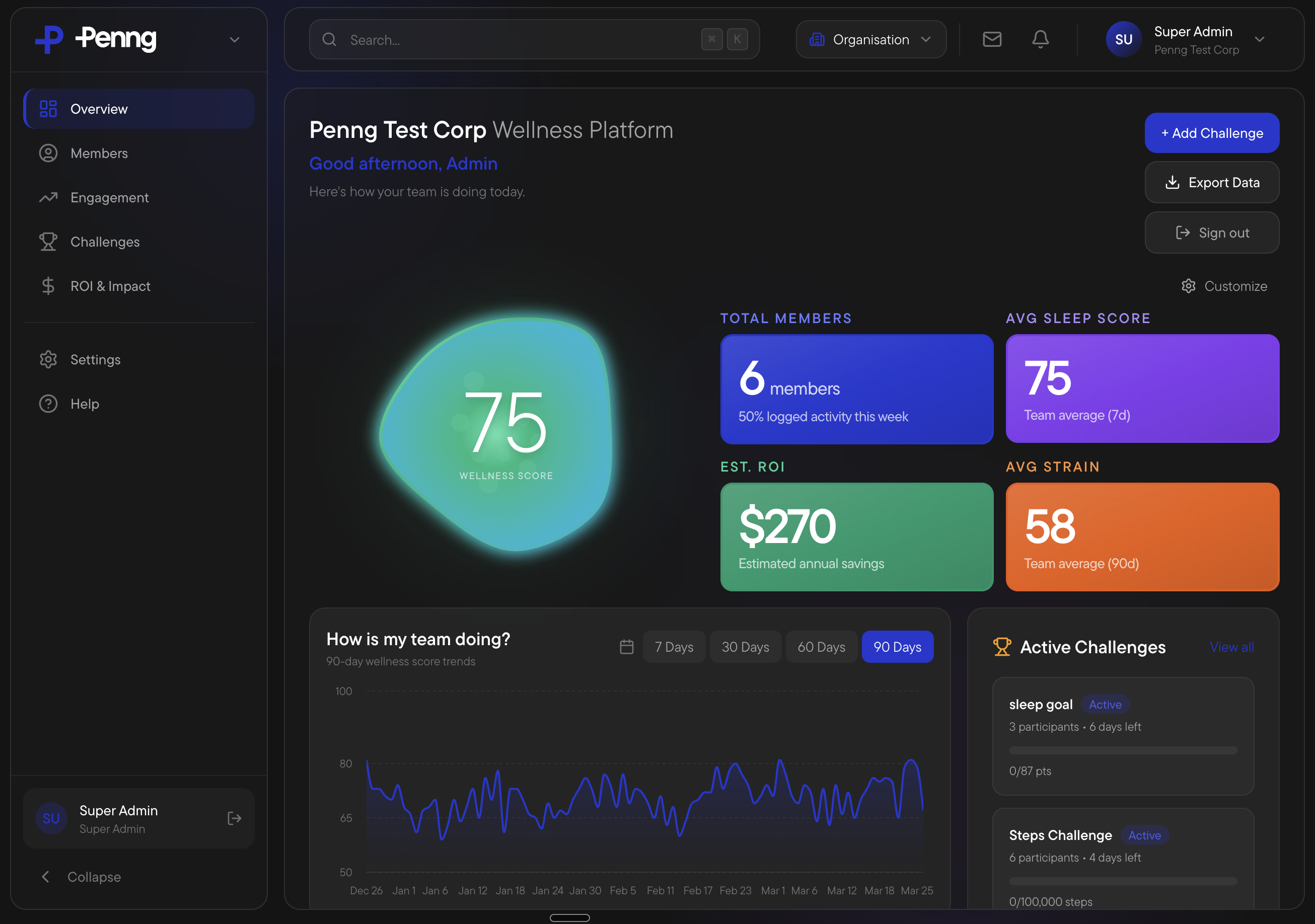
Task: Click the calendar icon near time filters
Action: tap(627, 646)
